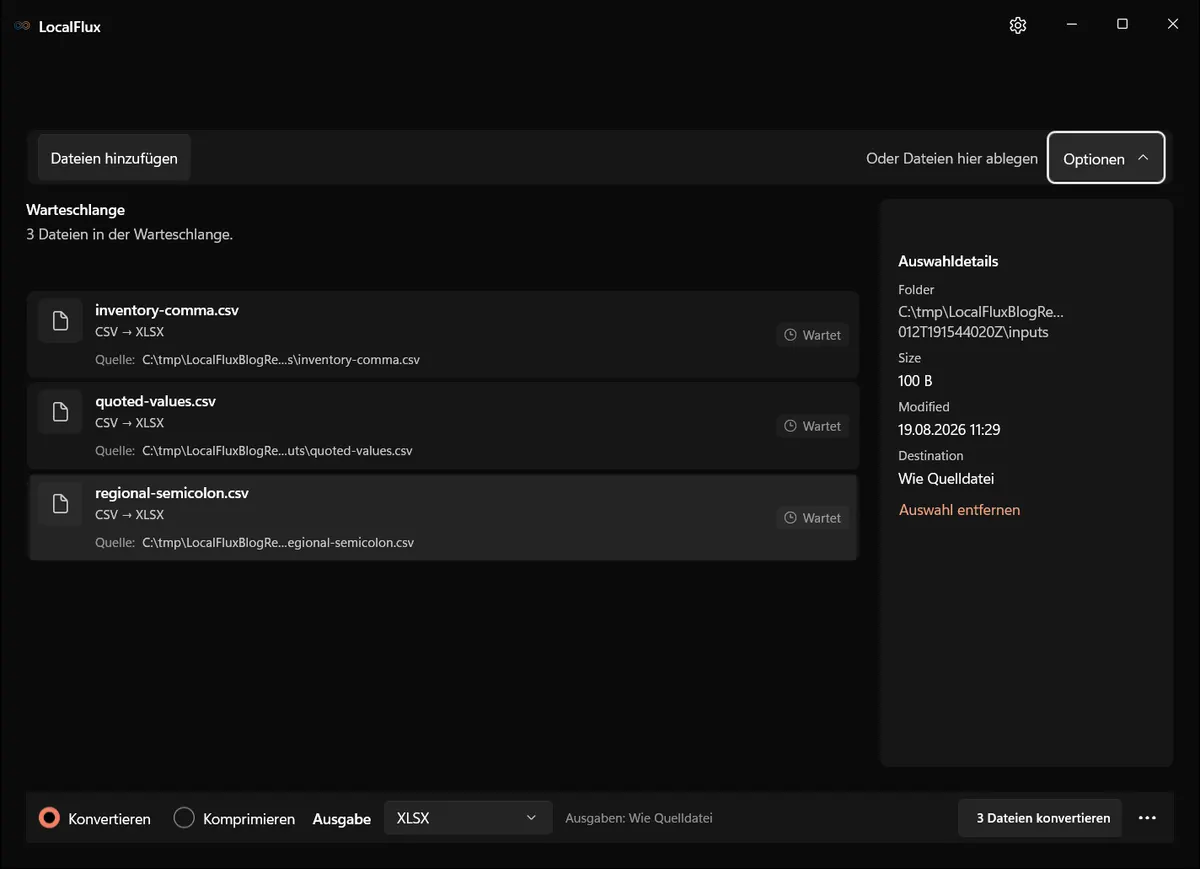Click the Ausgabe label
This screenshot has height=869, width=1200.
(342, 819)
